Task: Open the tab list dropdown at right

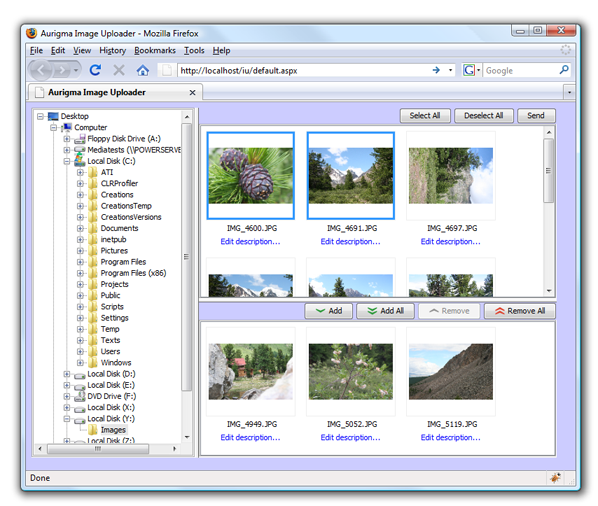Action: click(x=569, y=92)
